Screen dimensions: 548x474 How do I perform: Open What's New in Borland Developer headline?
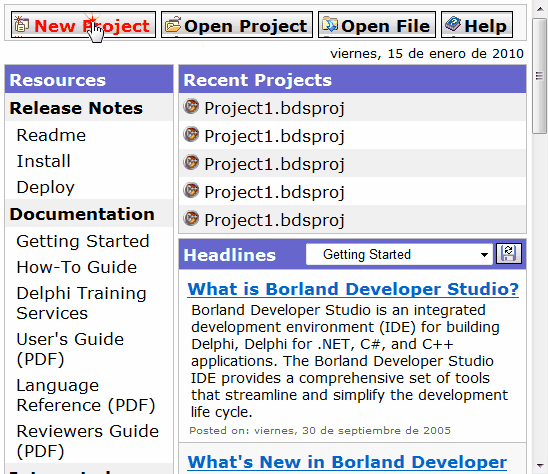point(347,462)
